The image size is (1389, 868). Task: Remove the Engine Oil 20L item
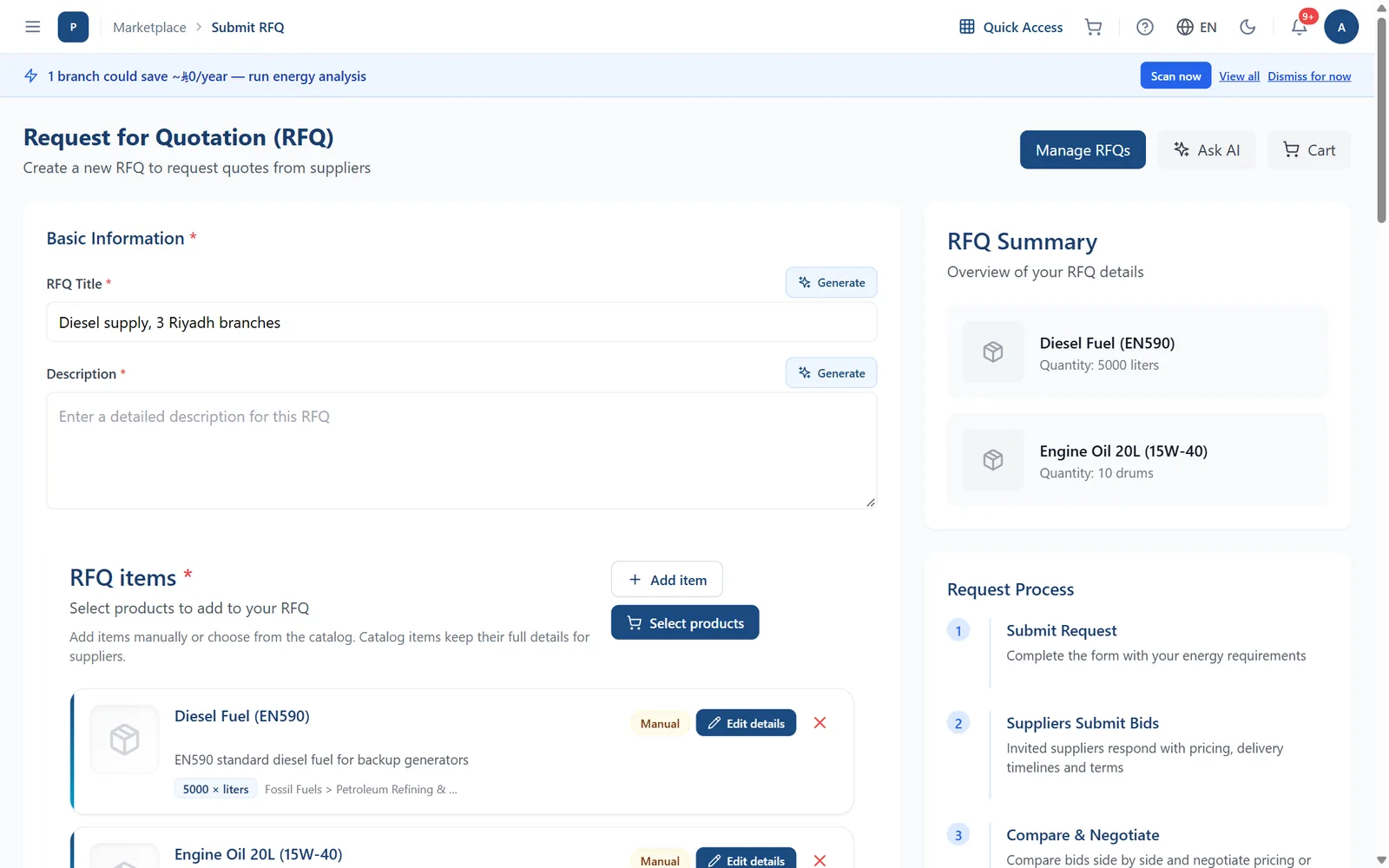coord(820,859)
